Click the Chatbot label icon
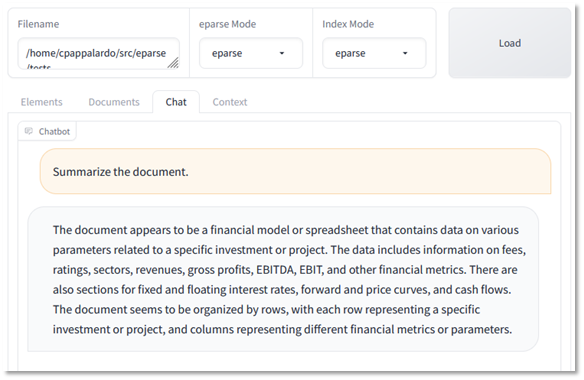 tap(28, 131)
